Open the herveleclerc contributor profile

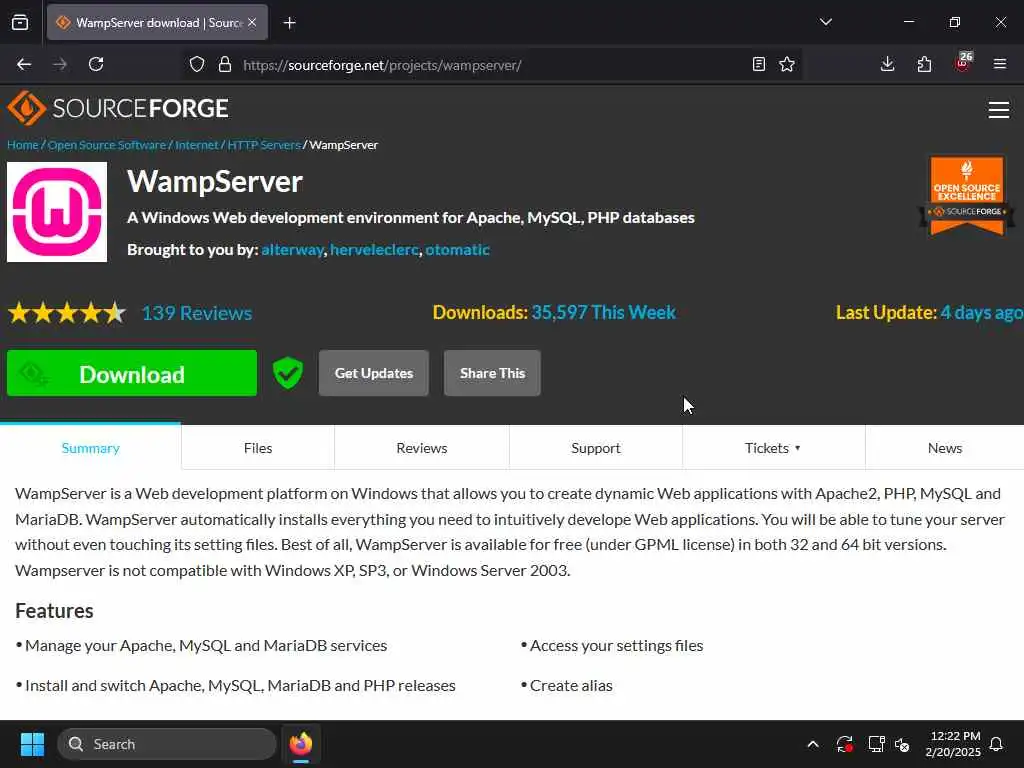click(374, 250)
